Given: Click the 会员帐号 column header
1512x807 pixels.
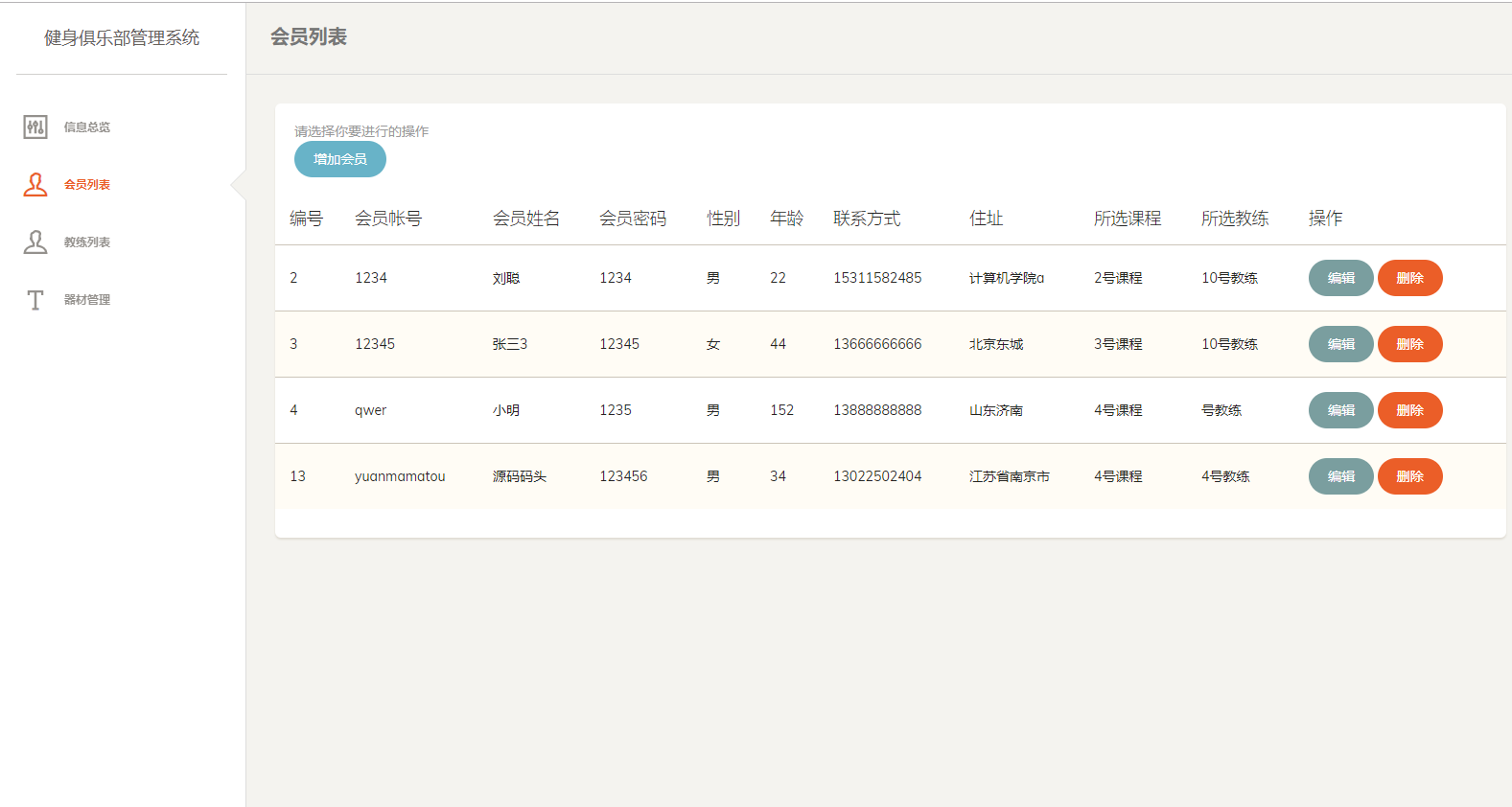Looking at the screenshot, I should click(388, 219).
